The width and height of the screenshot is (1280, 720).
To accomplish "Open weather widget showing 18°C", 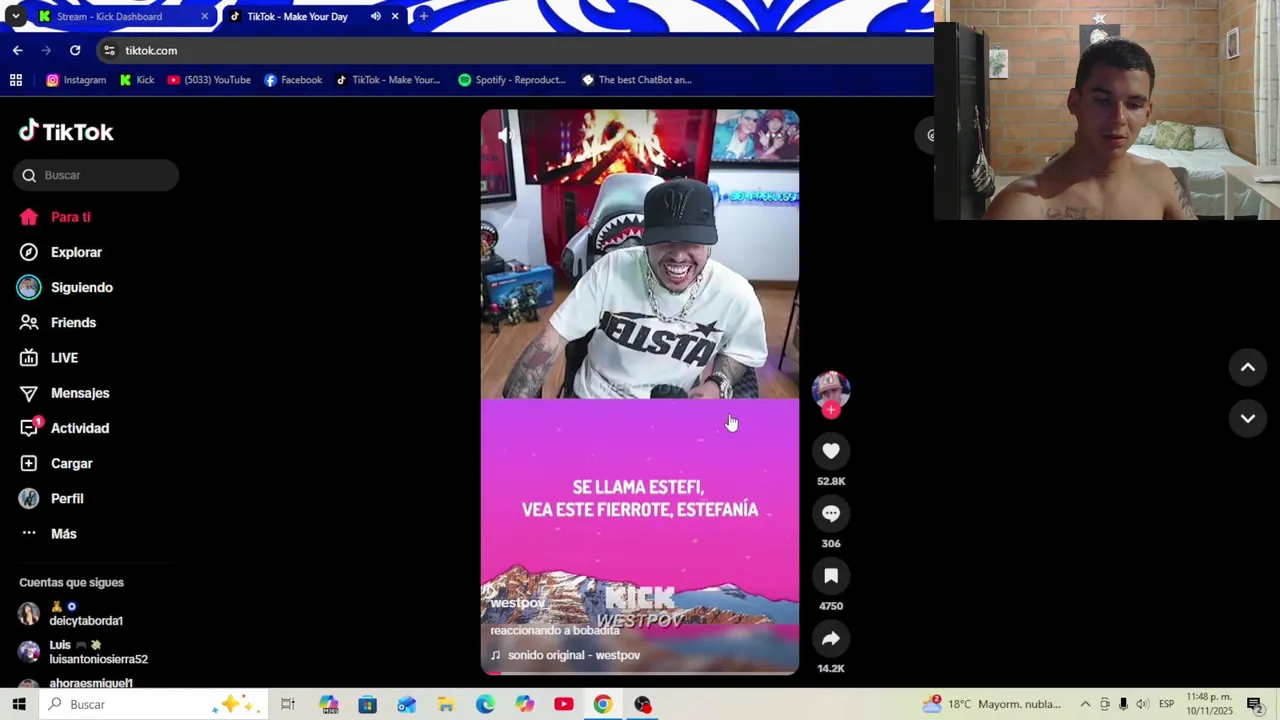I will [x=991, y=704].
